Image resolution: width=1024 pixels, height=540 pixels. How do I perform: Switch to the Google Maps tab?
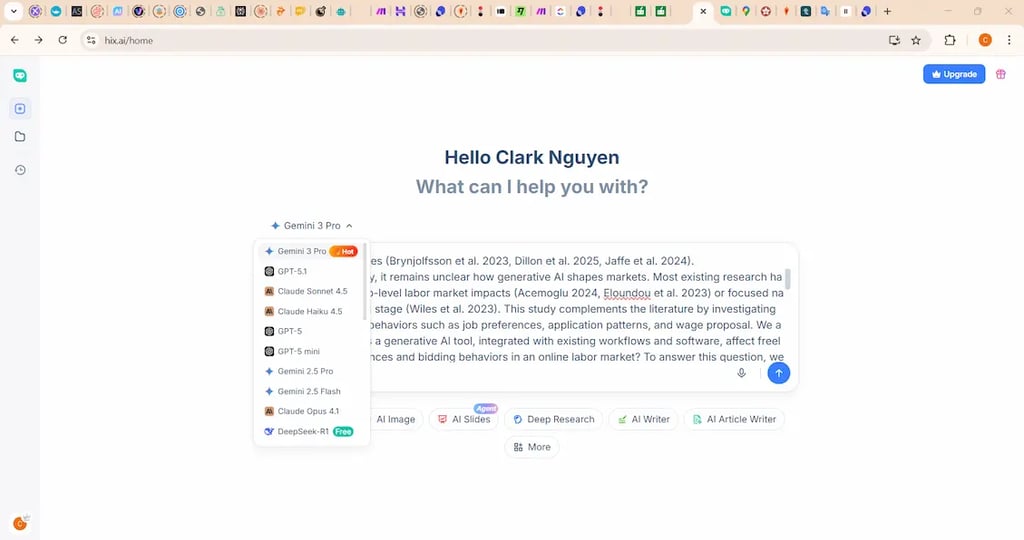(746, 11)
